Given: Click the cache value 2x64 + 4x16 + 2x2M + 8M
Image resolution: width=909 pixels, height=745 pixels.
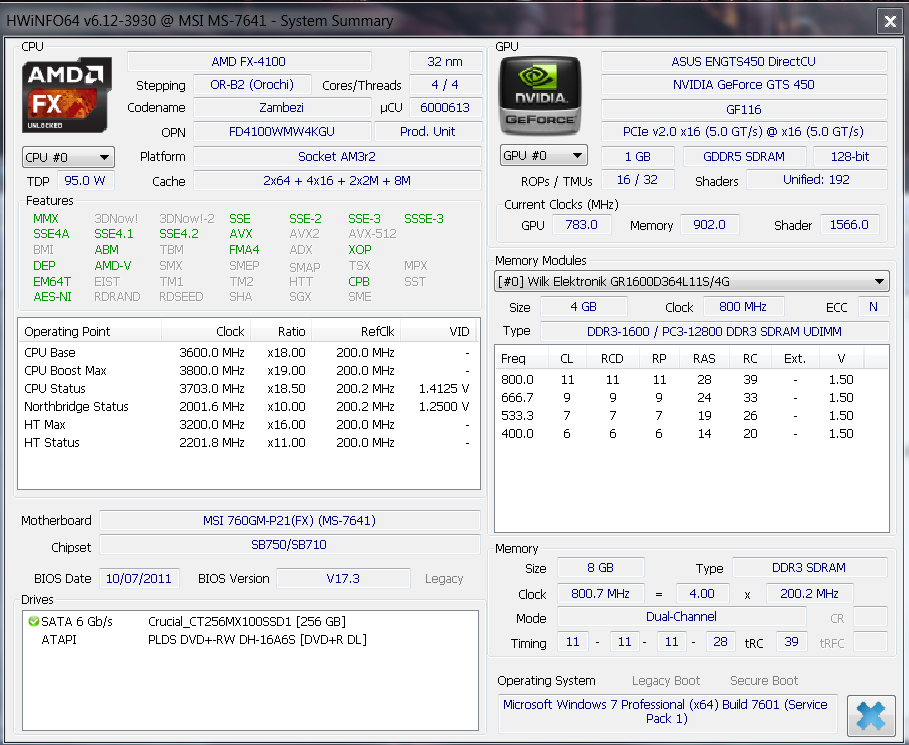Looking at the screenshot, I should (x=337, y=181).
